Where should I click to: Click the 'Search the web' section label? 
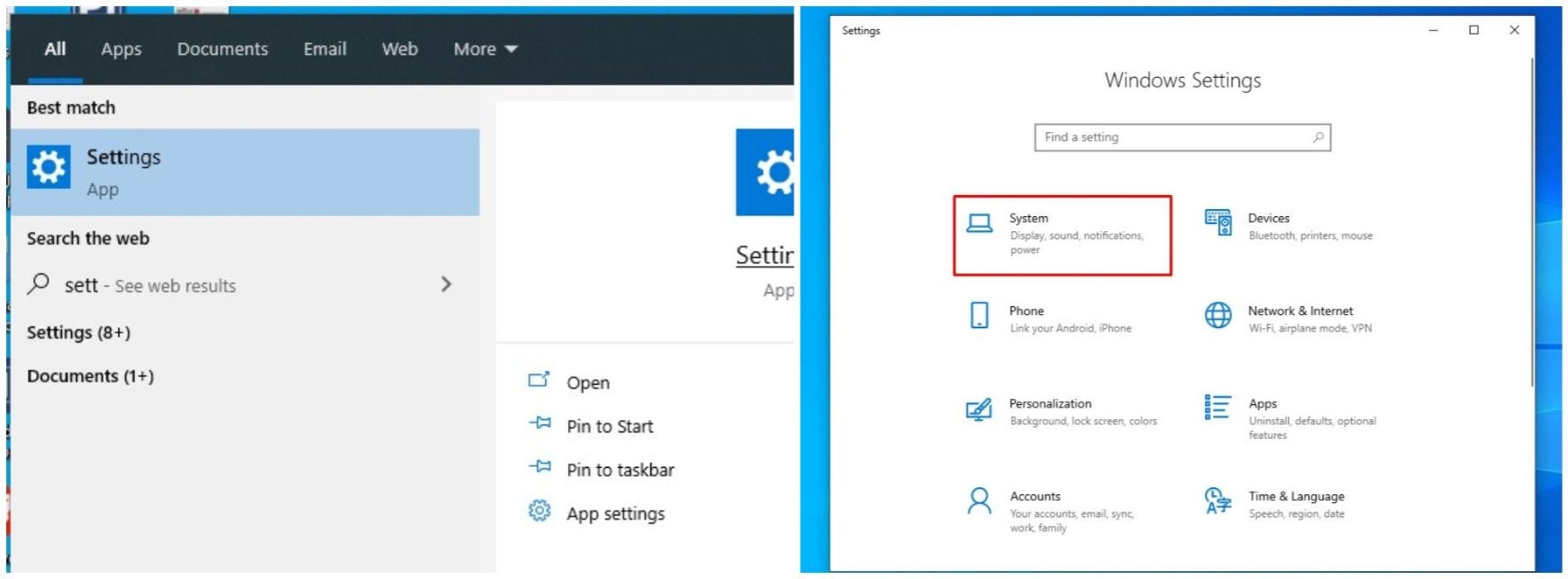coord(87,238)
